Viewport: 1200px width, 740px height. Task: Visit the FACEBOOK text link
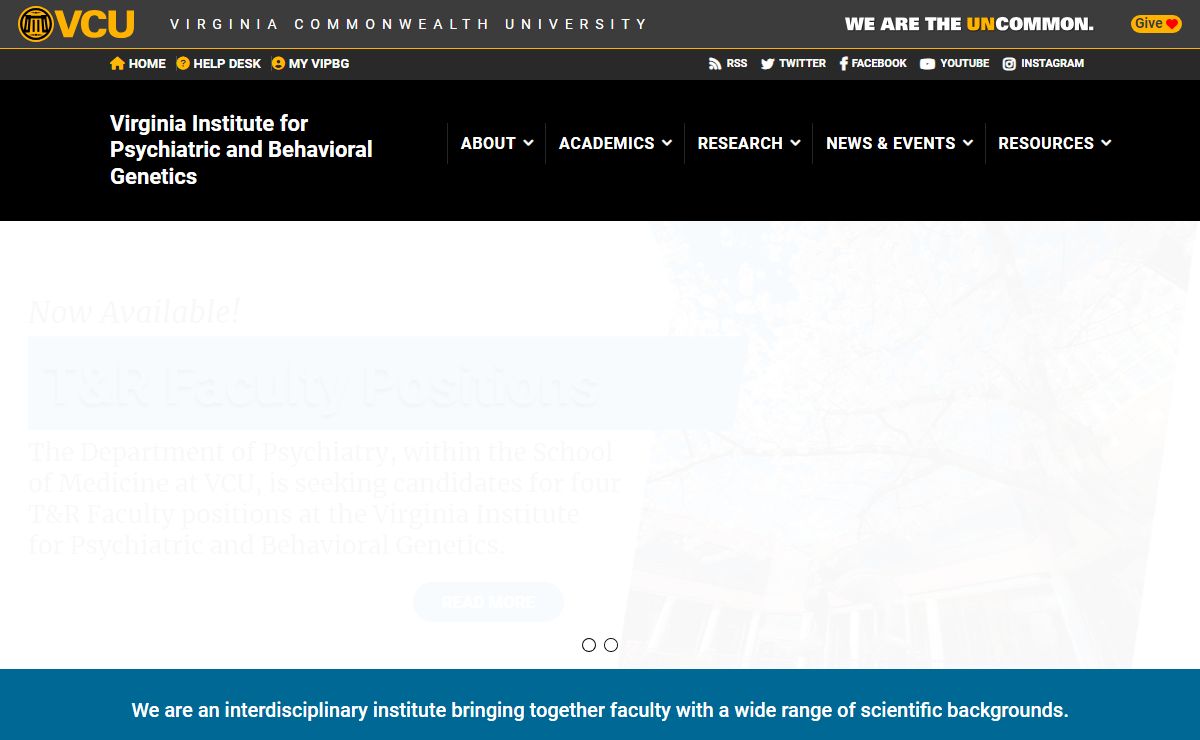[x=879, y=63]
